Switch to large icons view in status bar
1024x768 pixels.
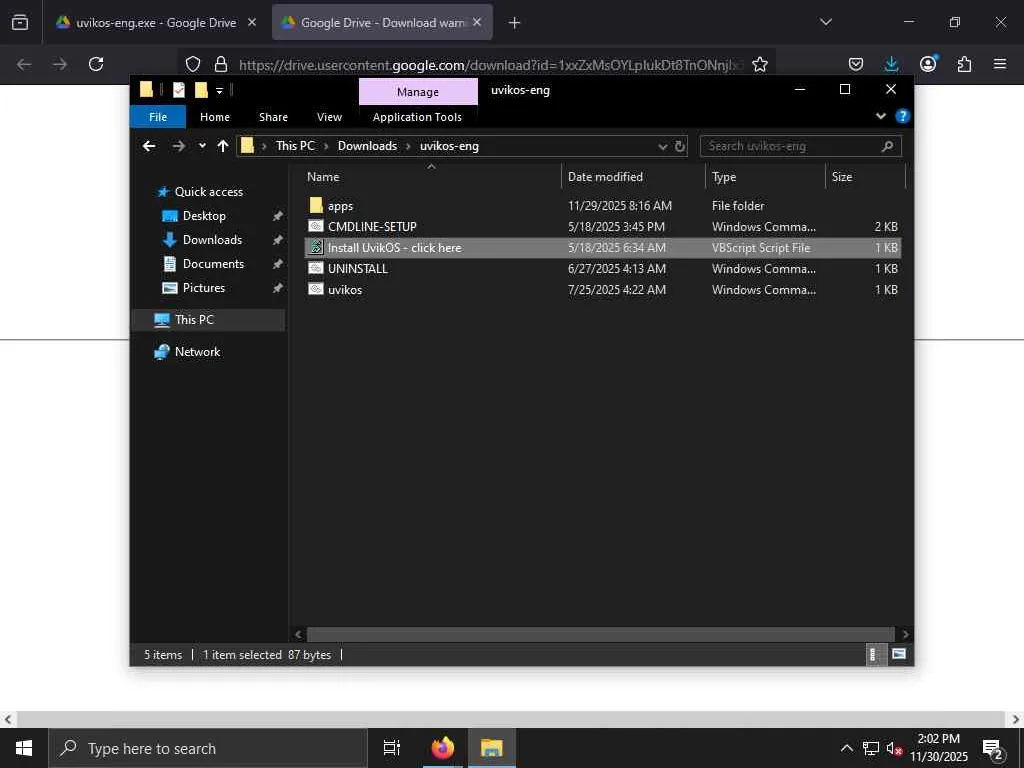point(899,654)
